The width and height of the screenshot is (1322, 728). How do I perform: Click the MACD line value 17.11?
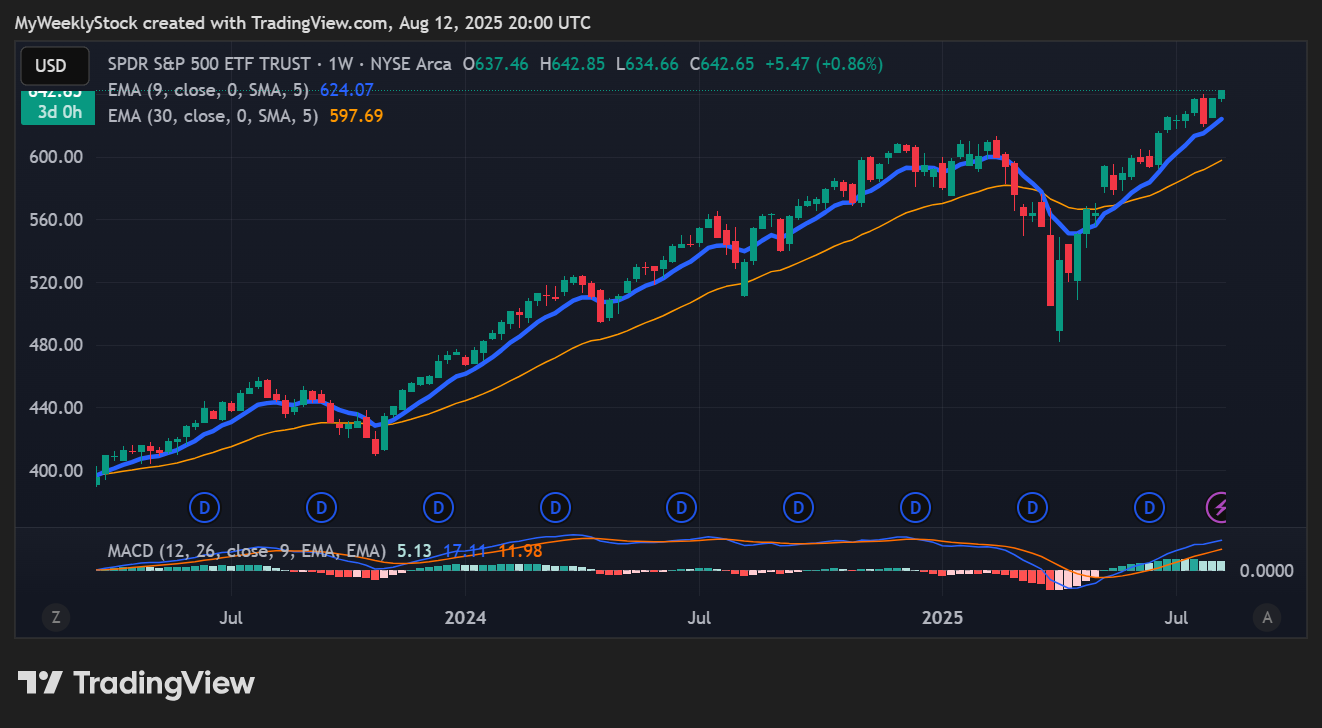[464, 551]
